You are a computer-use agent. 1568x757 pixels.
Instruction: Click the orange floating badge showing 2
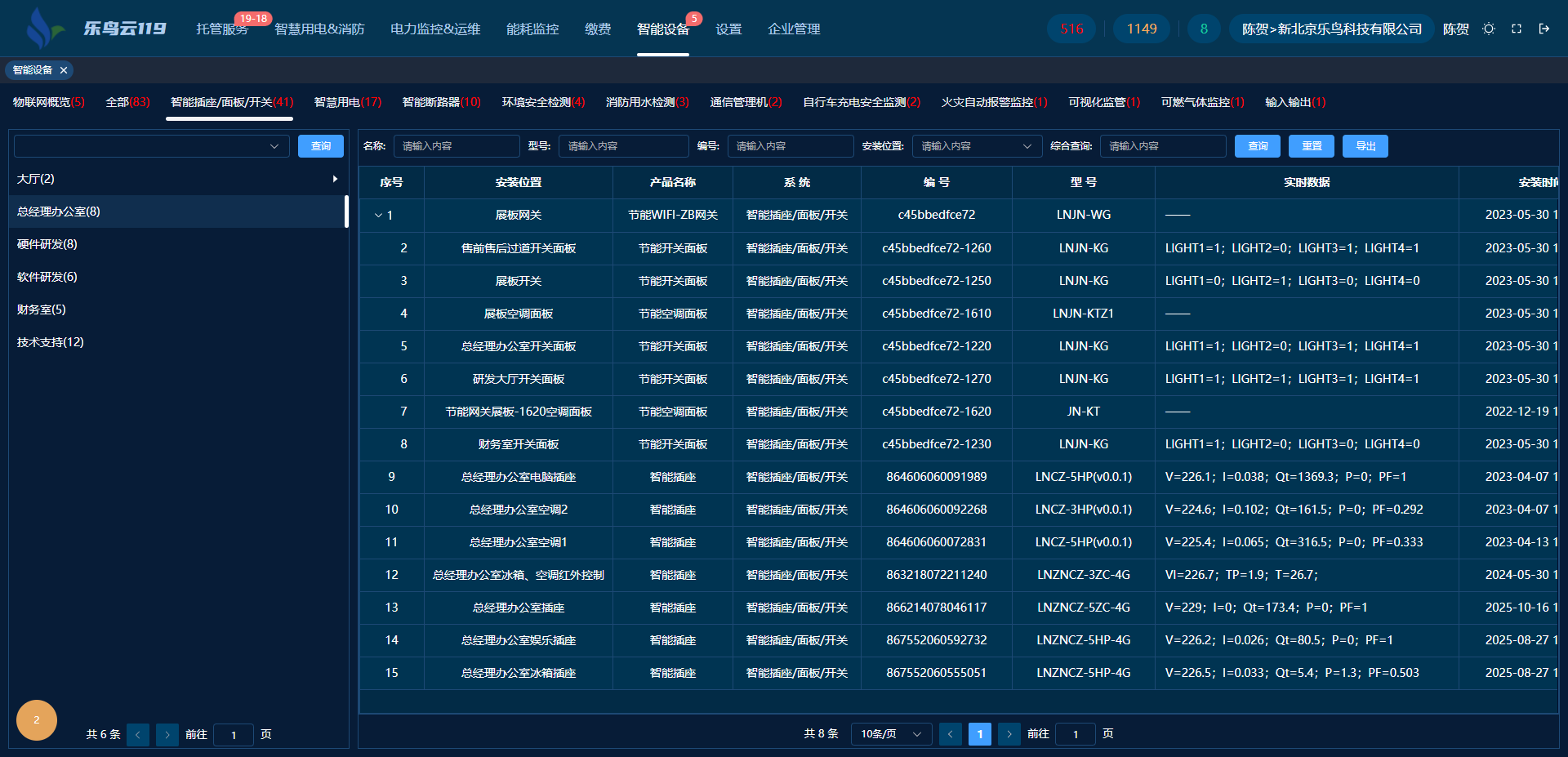tap(37, 720)
